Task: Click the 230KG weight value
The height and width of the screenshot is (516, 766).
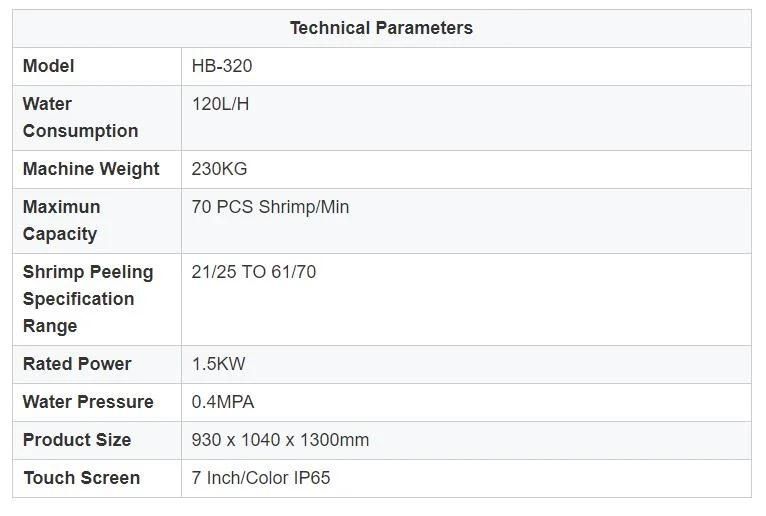Action: pos(219,169)
